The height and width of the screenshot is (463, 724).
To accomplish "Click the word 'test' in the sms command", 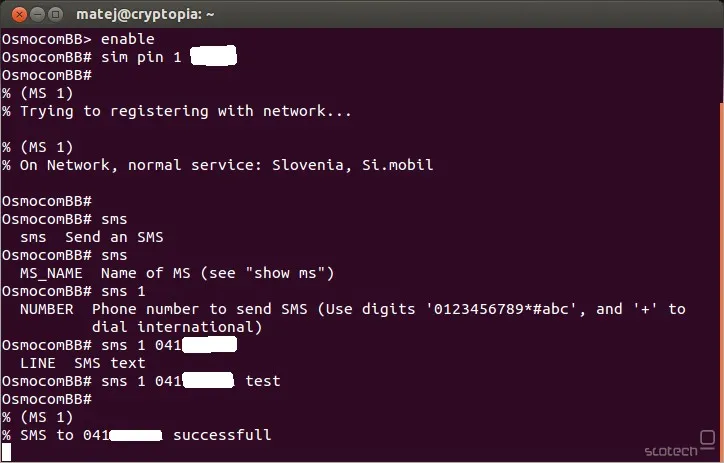I will point(263,381).
